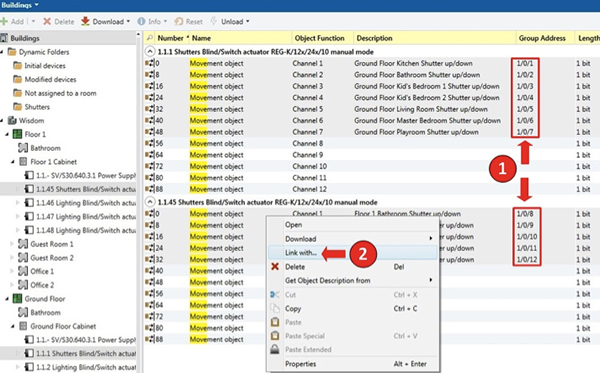Click the icon beside Paste Extended

point(275,349)
